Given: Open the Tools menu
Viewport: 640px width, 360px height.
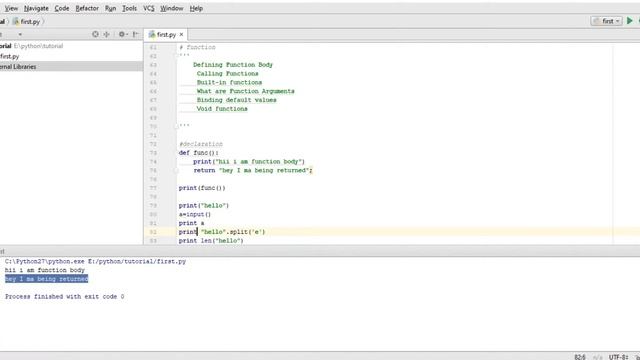Looking at the screenshot, I should (x=129, y=8).
